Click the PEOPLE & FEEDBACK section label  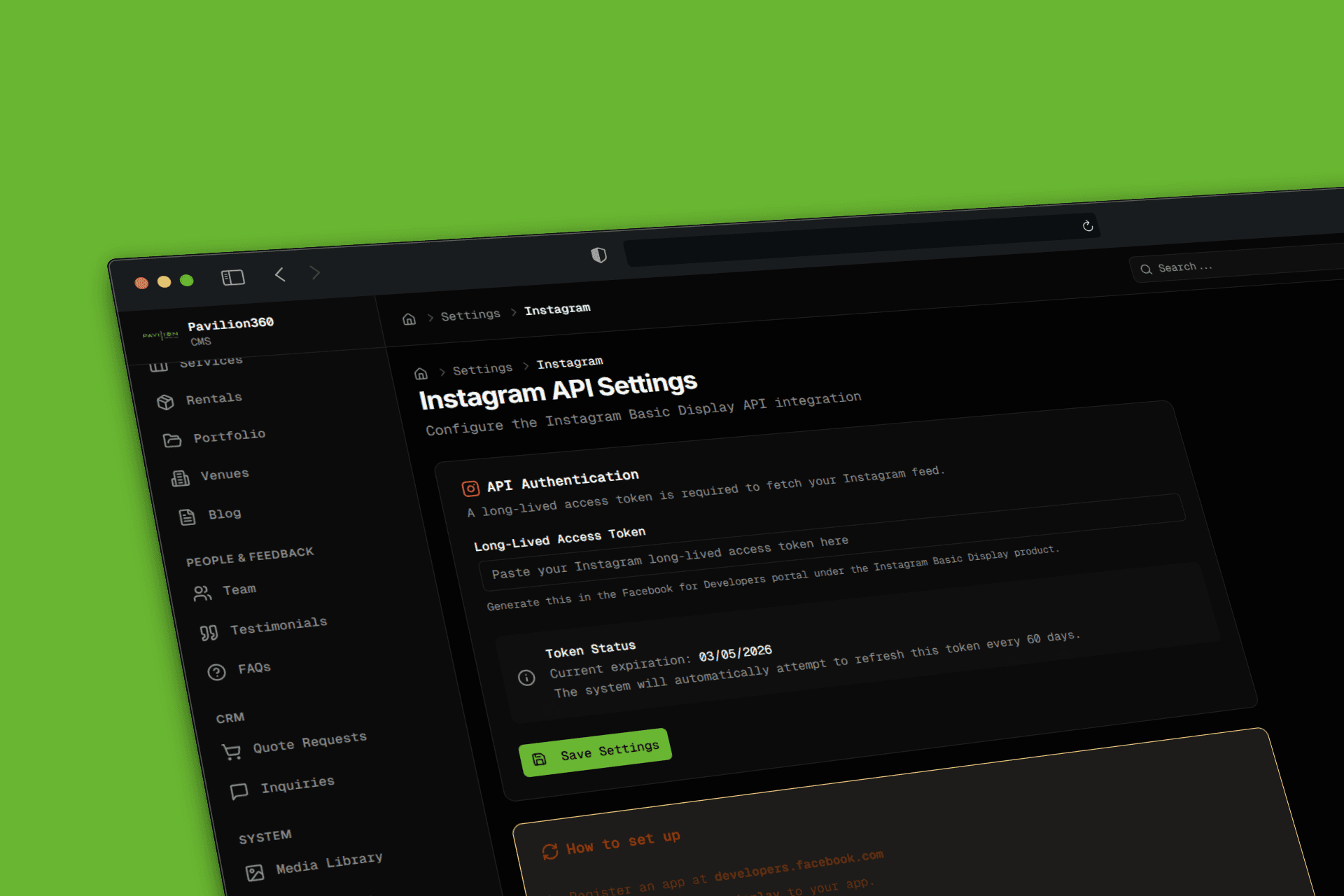[x=250, y=556]
